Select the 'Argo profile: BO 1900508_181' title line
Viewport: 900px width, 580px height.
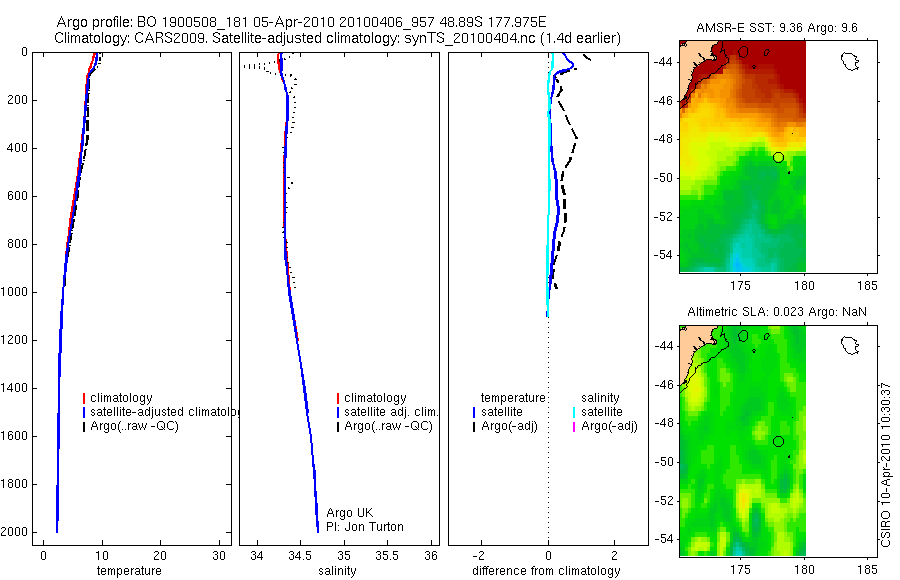pyautogui.click(x=301, y=22)
